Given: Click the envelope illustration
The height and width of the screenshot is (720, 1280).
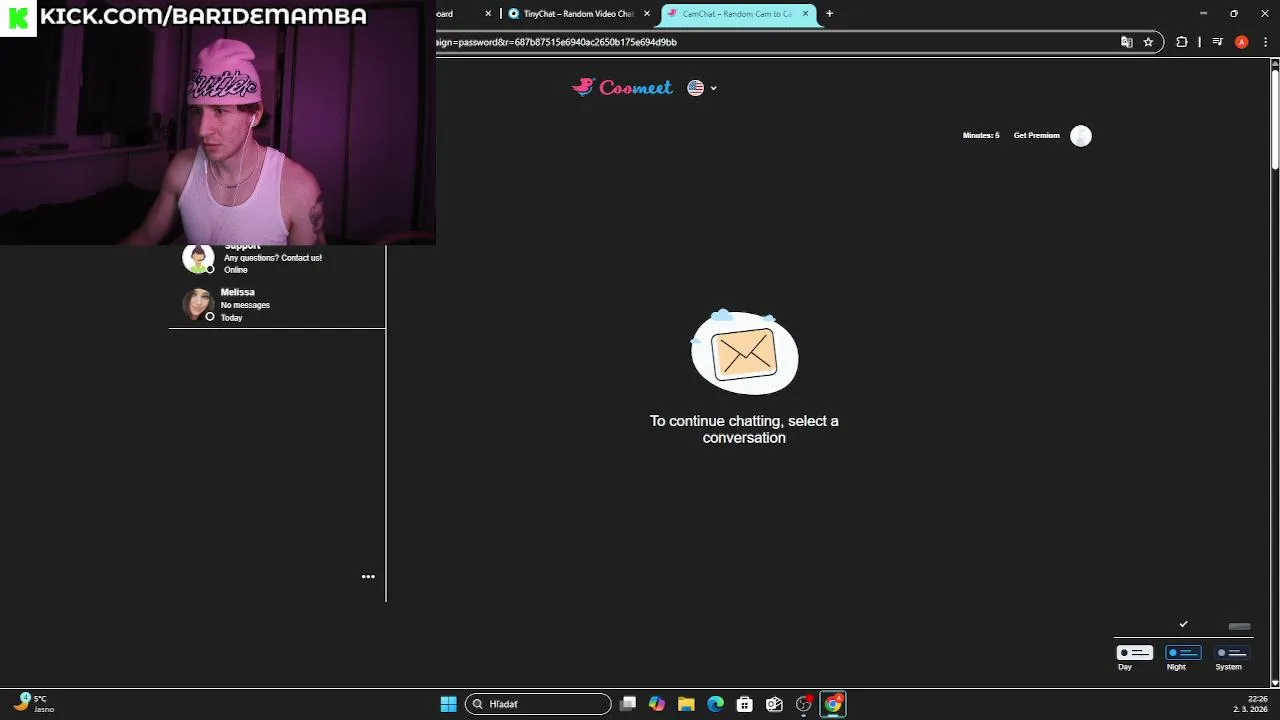Looking at the screenshot, I should tap(744, 353).
